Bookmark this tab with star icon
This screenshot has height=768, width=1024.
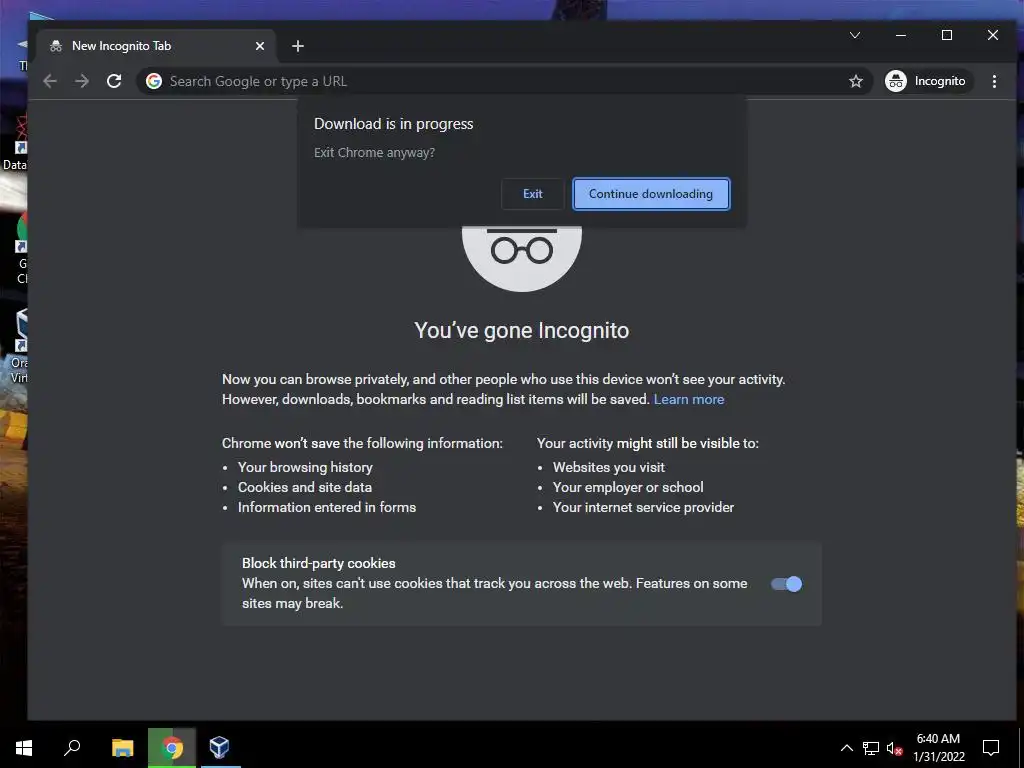coord(856,81)
